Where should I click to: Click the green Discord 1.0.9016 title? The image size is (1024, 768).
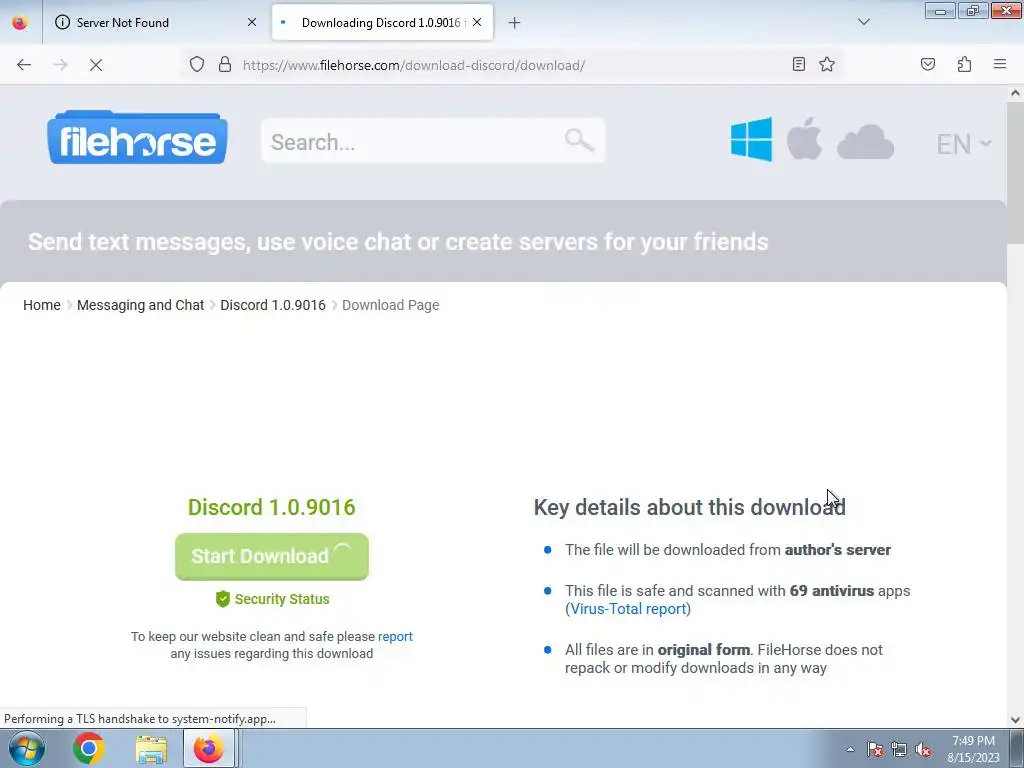(272, 507)
